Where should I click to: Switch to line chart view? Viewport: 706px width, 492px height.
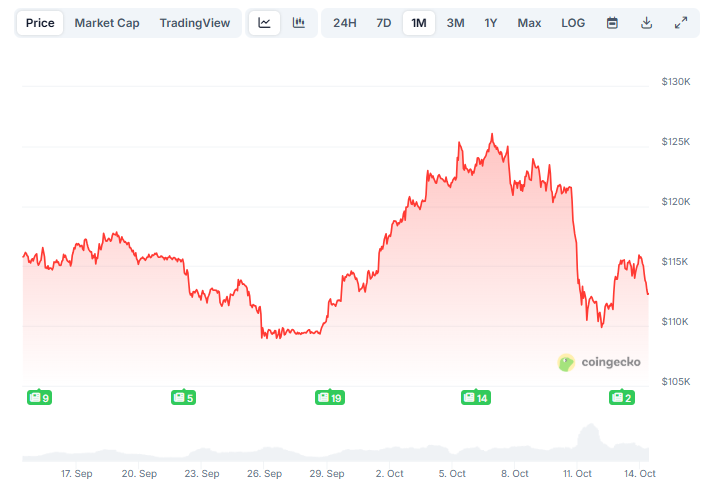click(x=264, y=23)
